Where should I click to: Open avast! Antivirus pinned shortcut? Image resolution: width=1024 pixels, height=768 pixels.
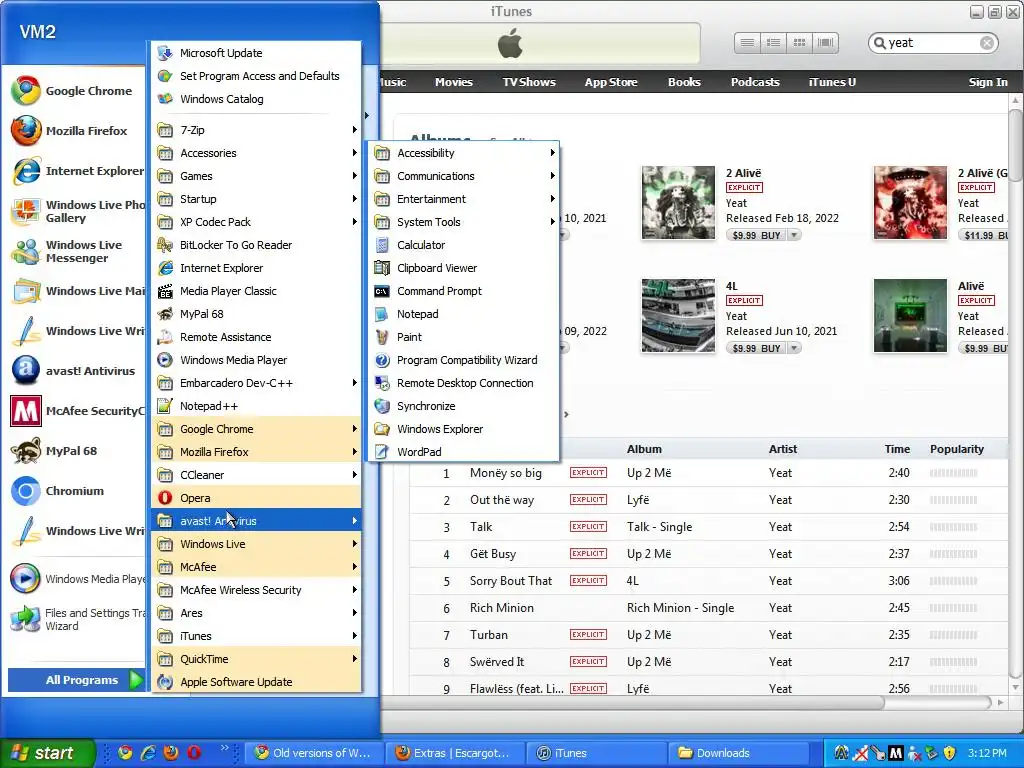coord(75,371)
